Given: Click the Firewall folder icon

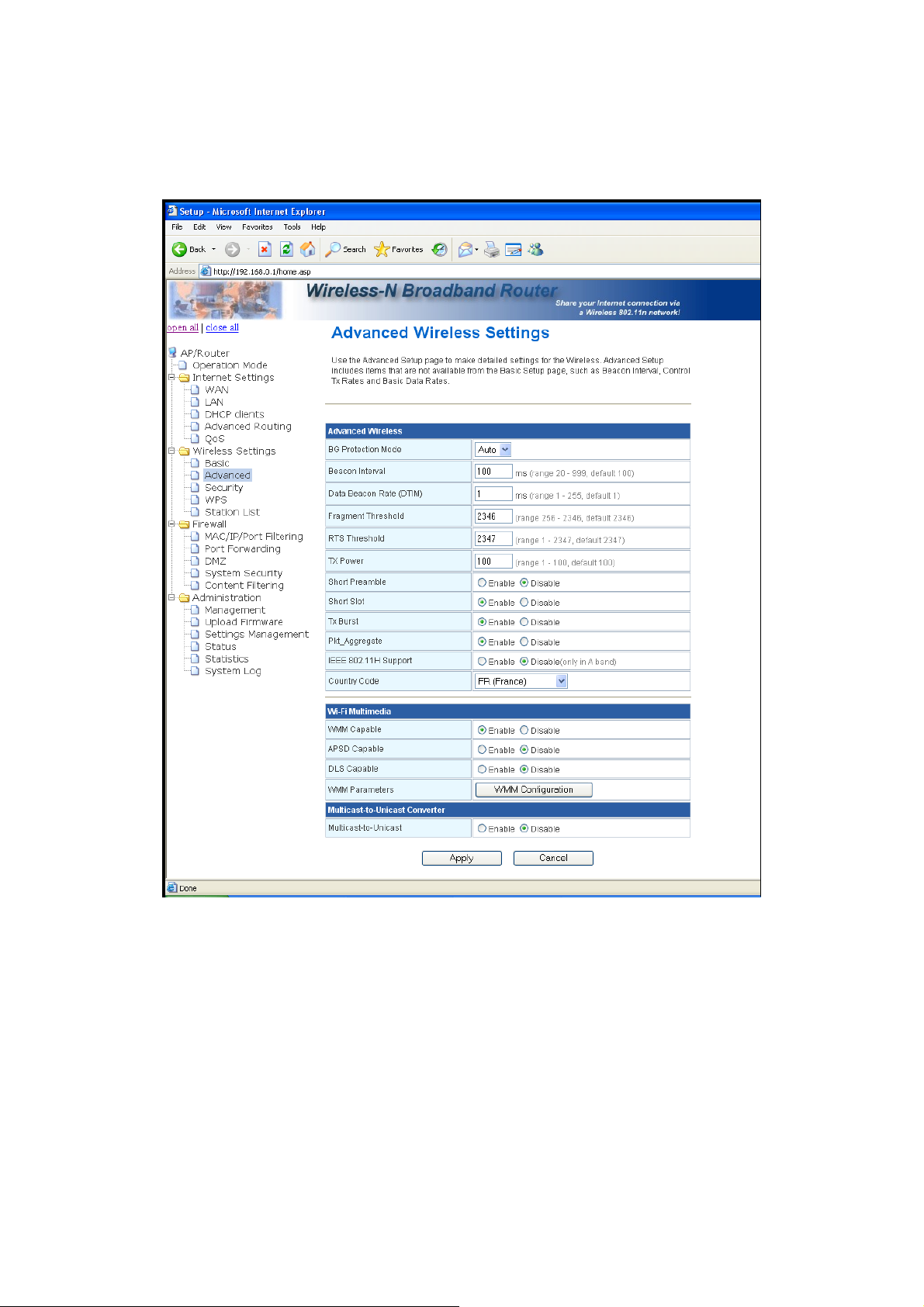Looking at the screenshot, I should (x=184, y=524).
